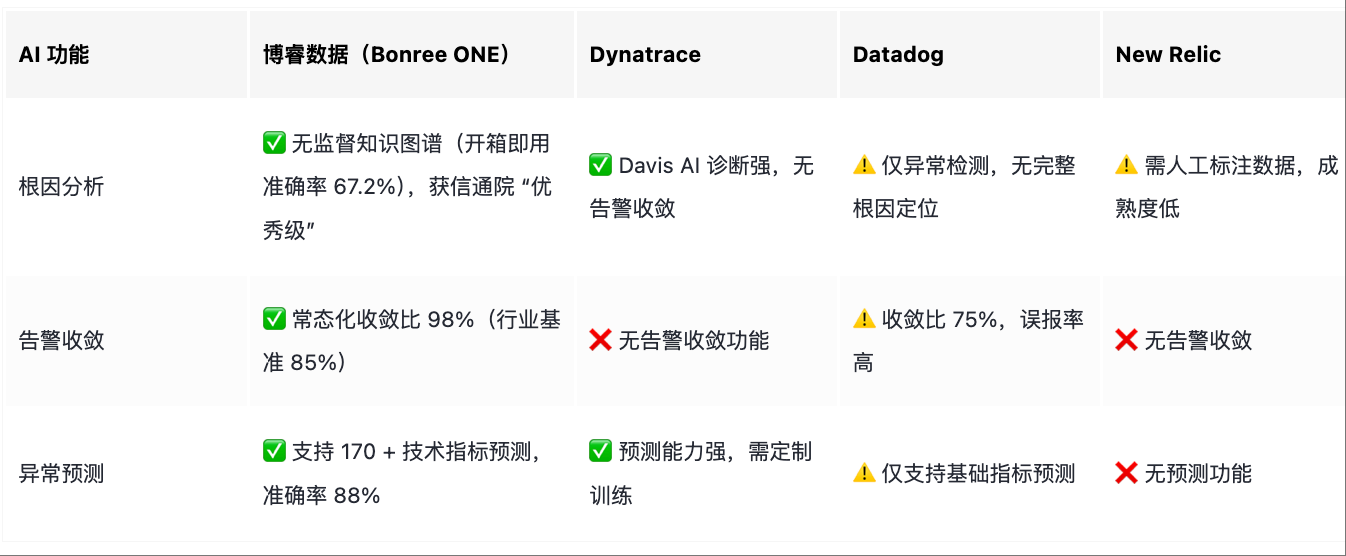Viewport: 1346px width, 556px height.
Task: Click the green checkmark before 常态化收敛比 98%
Action: point(274,319)
